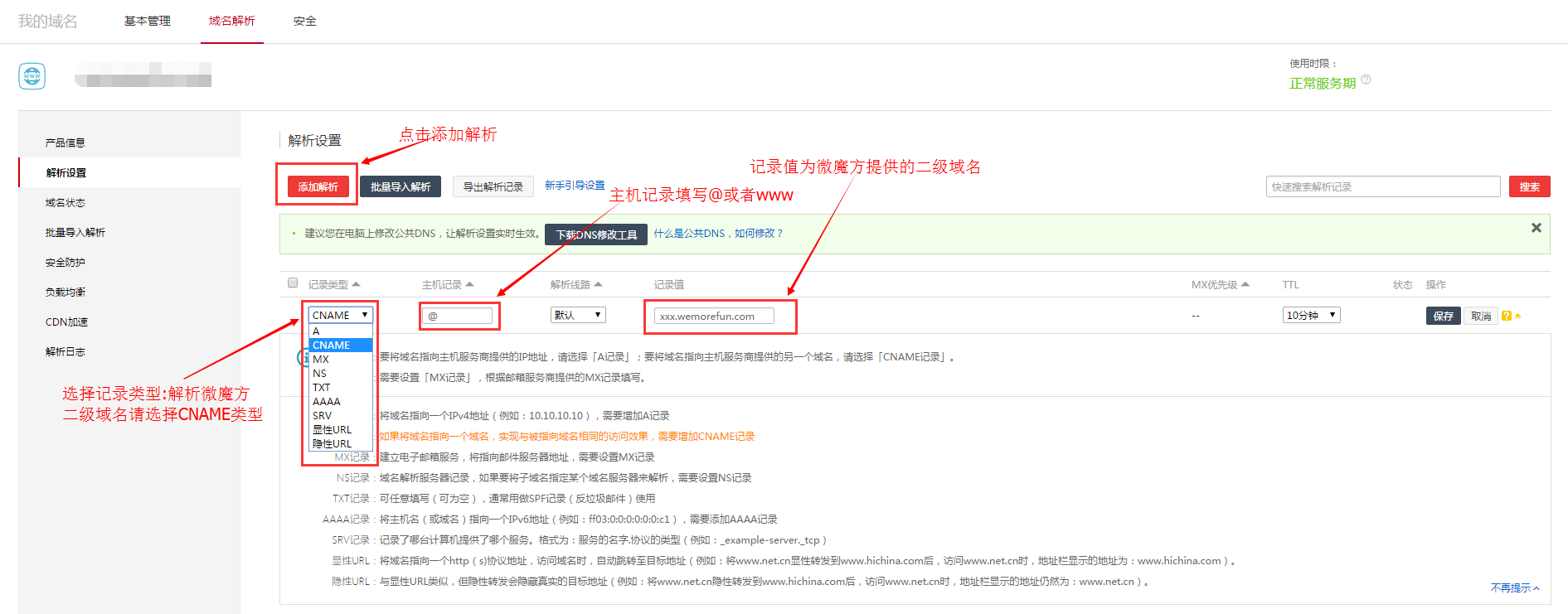
Task: Click the help icon beside 正常服务期
Action: click(1367, 80)
